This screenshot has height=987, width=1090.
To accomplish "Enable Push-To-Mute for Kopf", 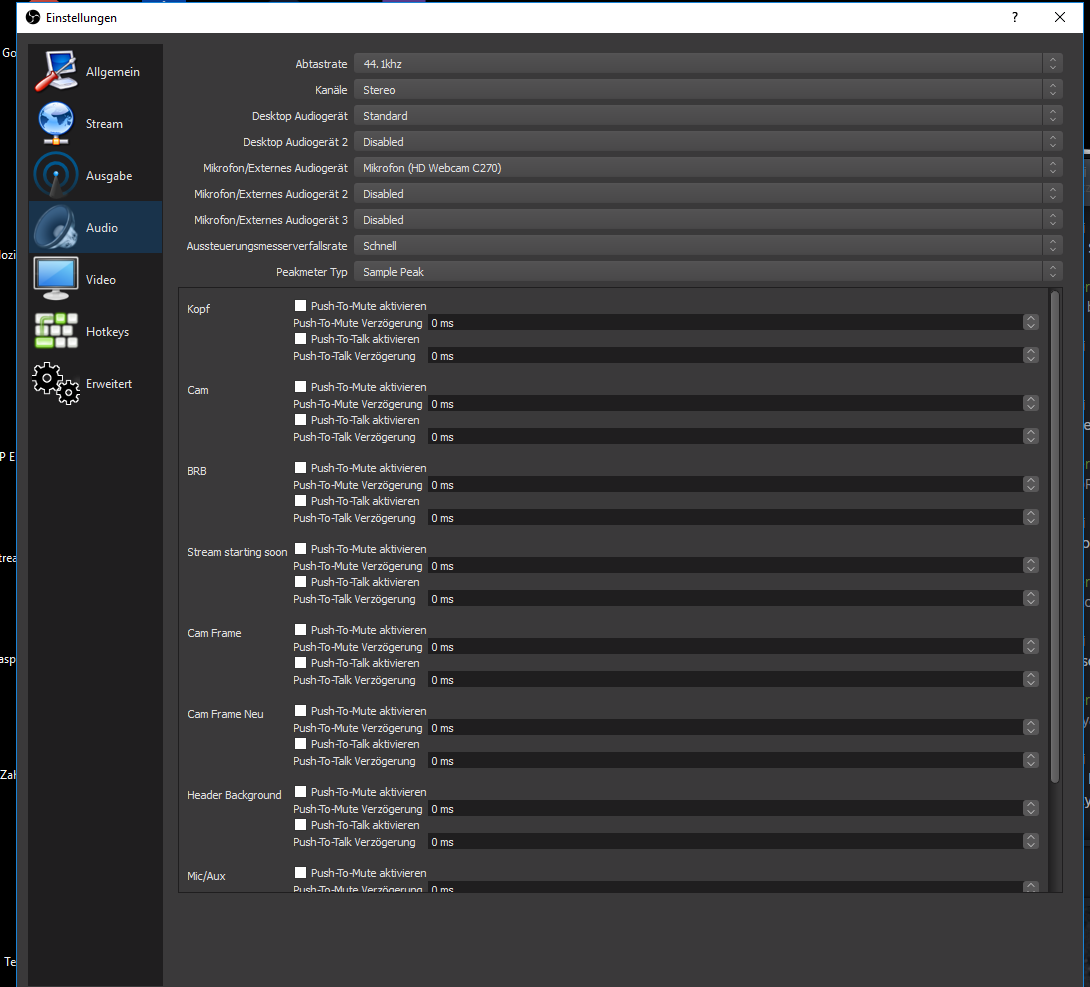I will click(300, 305).
